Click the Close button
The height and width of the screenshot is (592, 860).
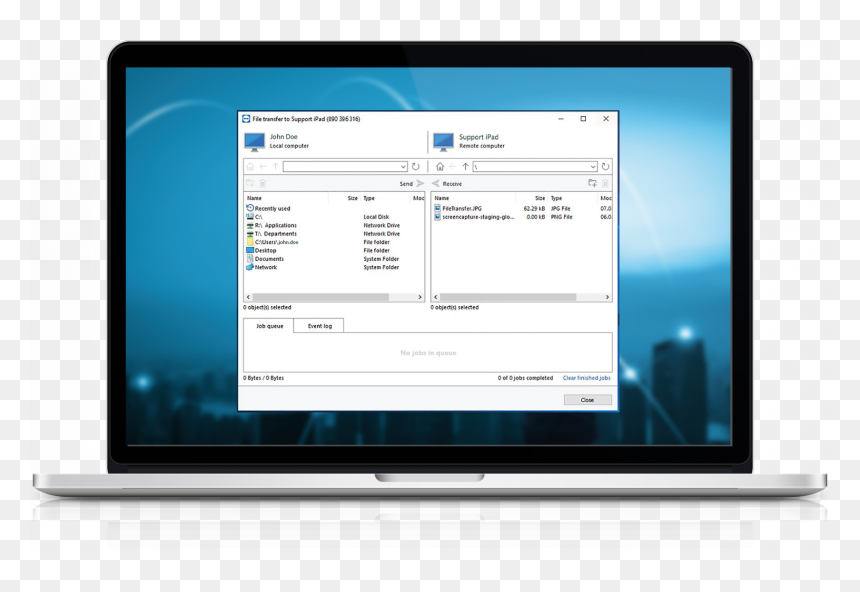click(587, 400)
